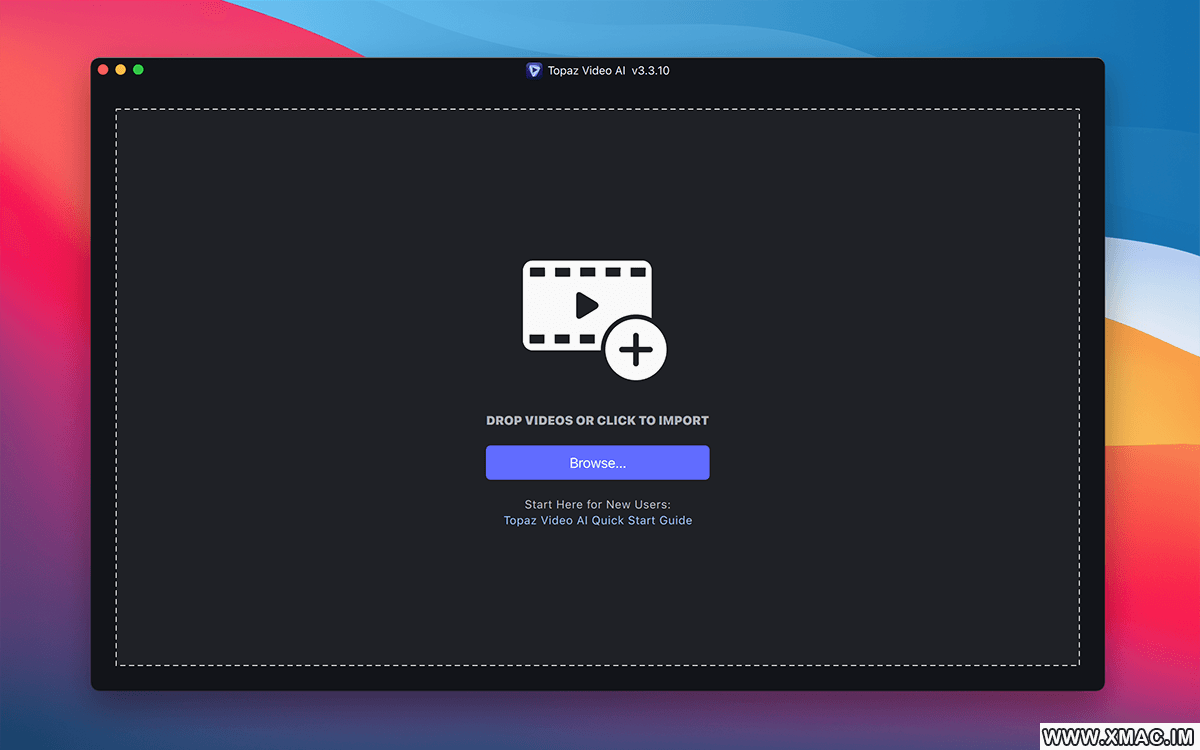1200x750 pixels.
Task: Click the Topaz Video AI v3.3.10 title text
Action: click(x=609, y=71)
